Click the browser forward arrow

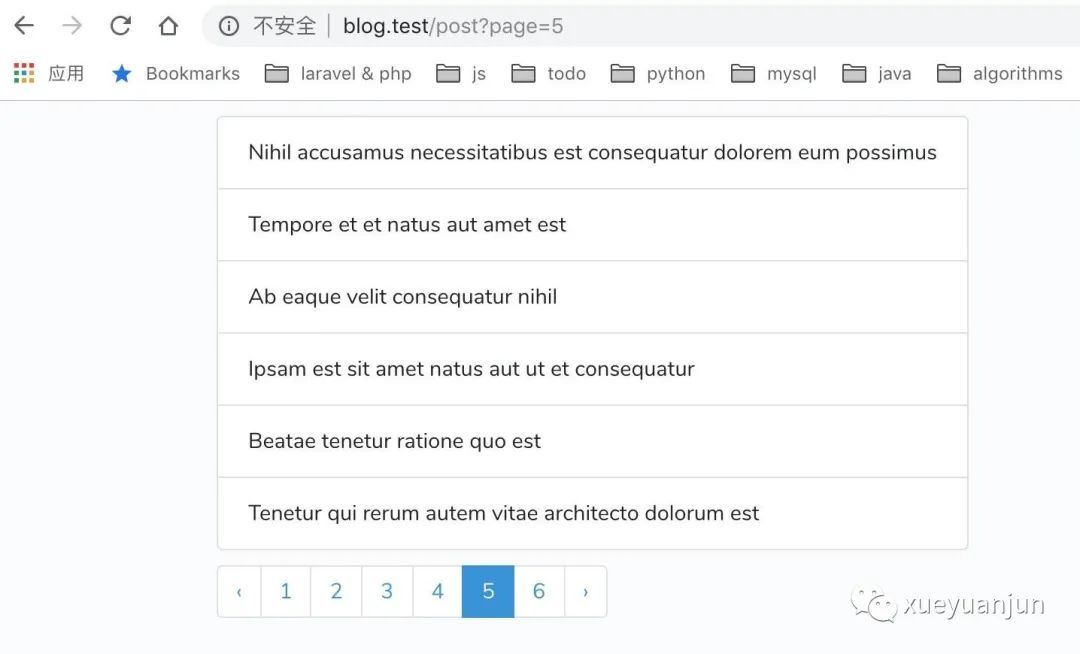pos(72,26)
